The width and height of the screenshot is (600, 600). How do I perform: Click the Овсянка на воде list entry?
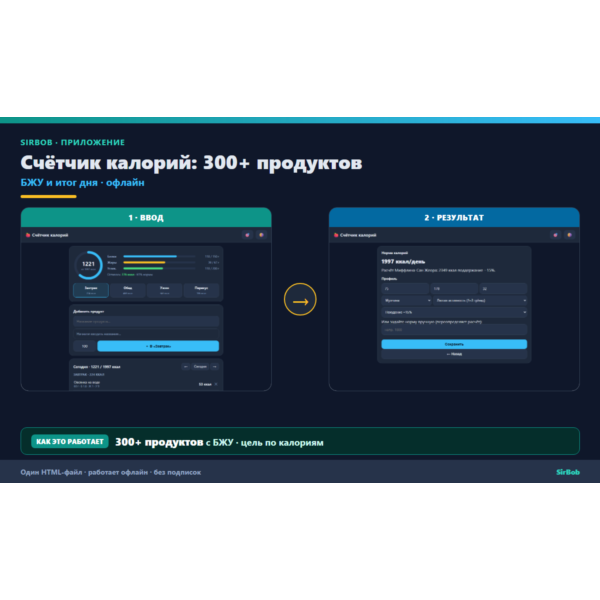pyautogui.click(x=146, y=384)
